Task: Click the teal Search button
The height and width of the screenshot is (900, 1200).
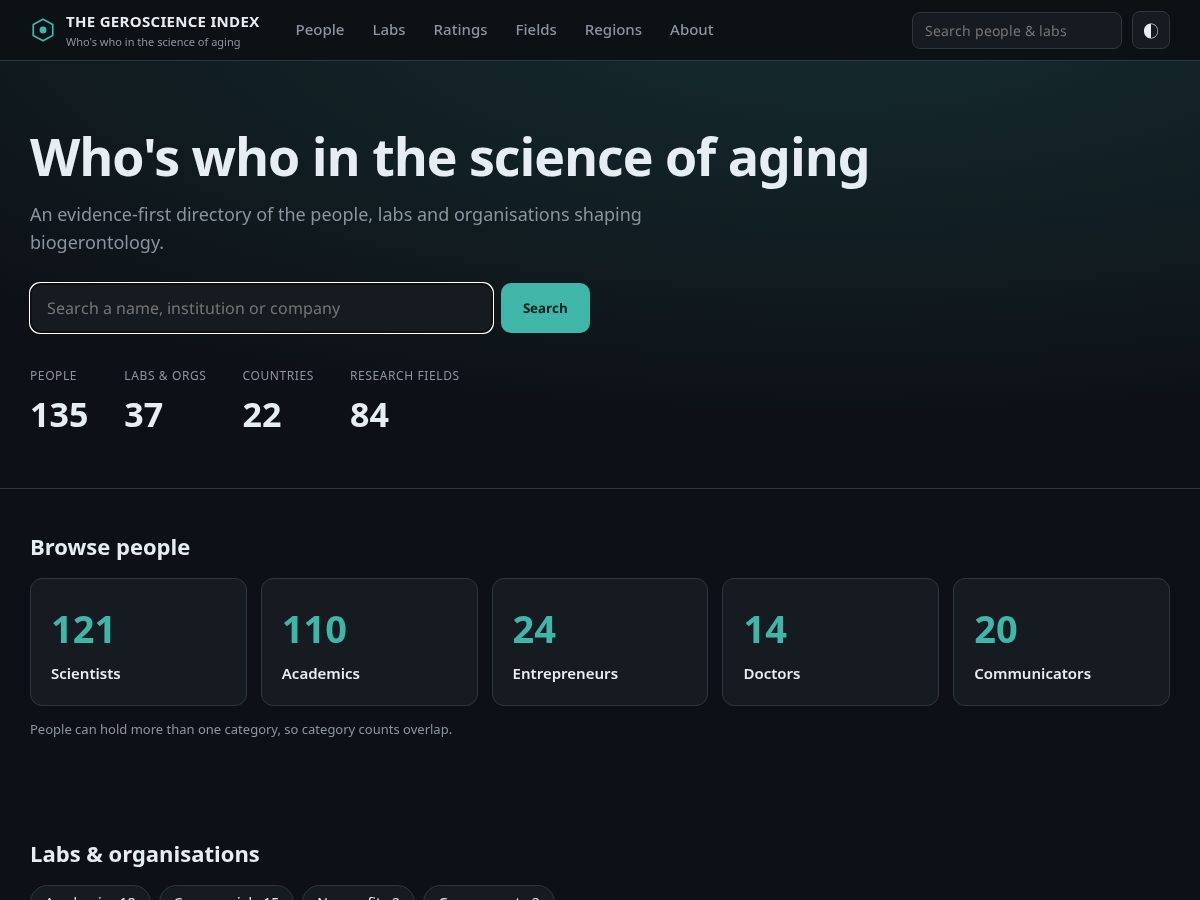Action: pos(545,308)
